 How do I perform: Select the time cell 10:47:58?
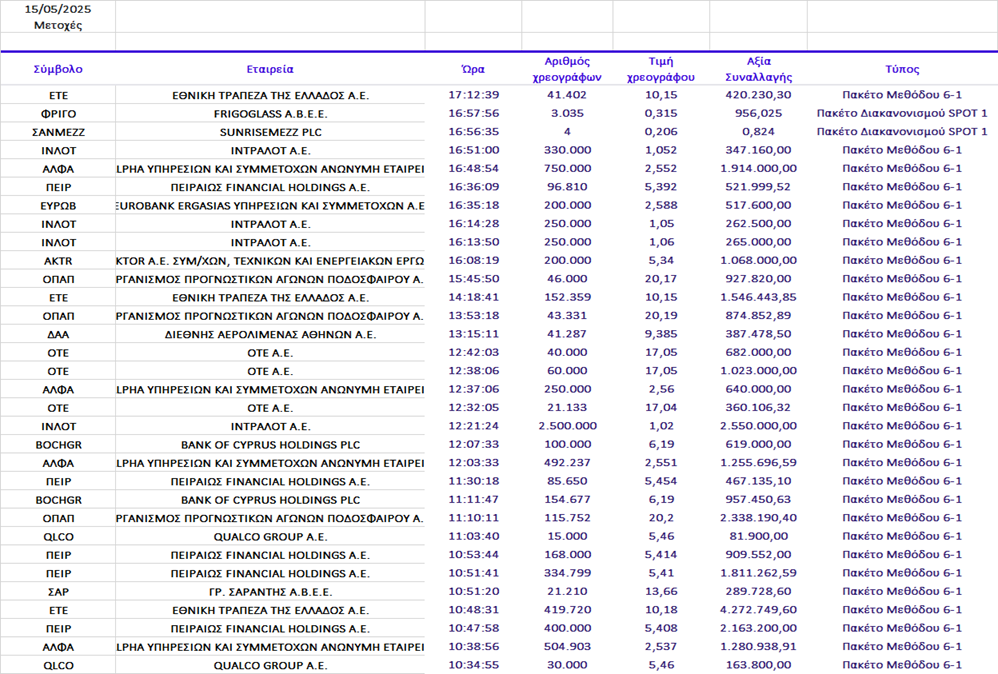(474, 630)
